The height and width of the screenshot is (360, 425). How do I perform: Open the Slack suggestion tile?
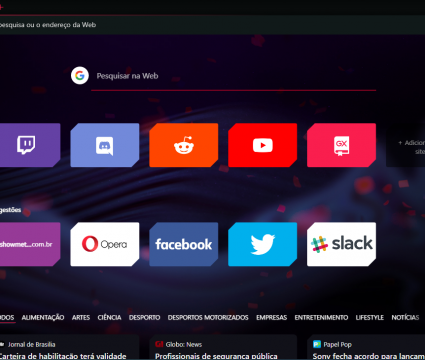[341, 244]
